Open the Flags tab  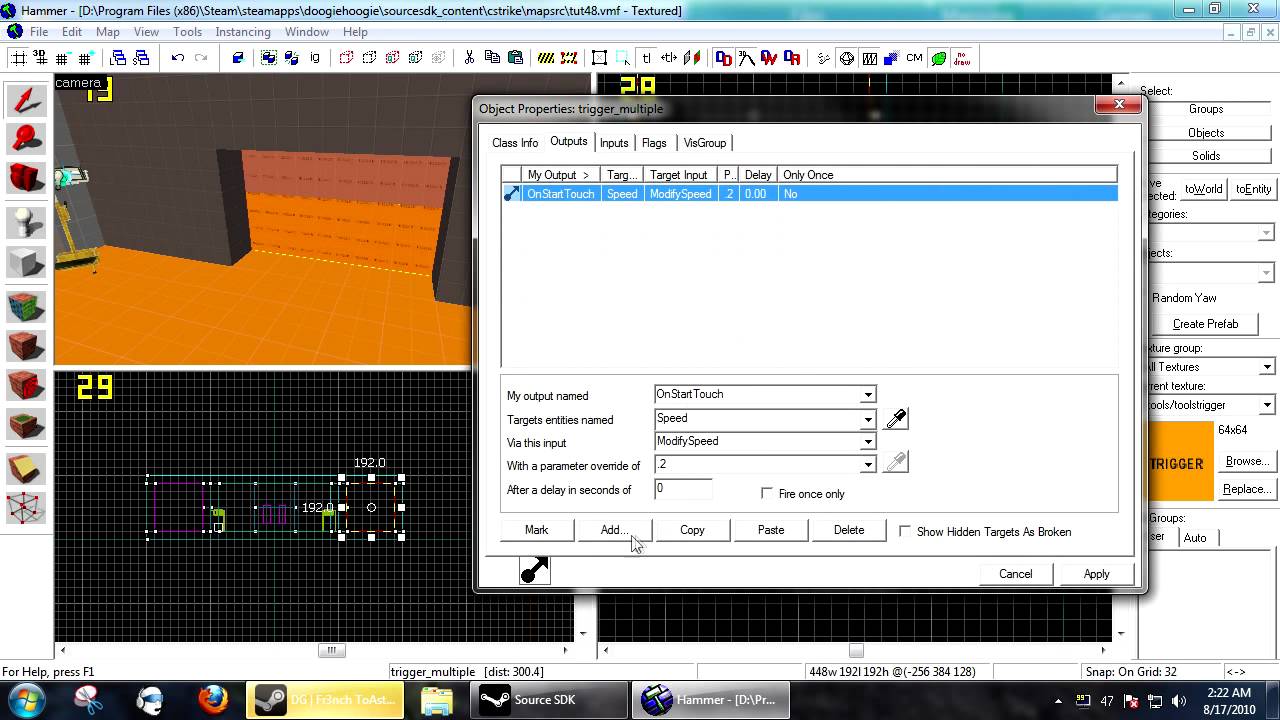point(654,143)
